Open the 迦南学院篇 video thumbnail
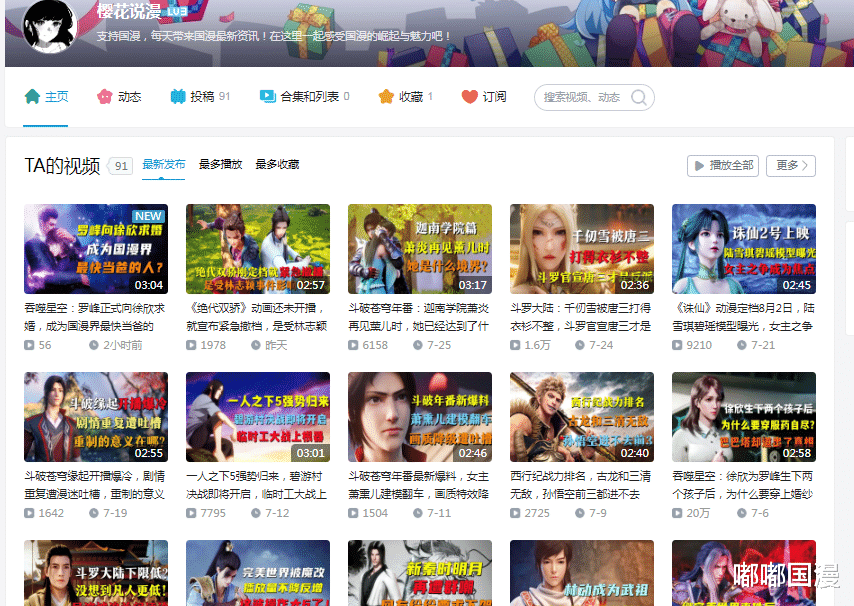This screenshot has width=854, height=606. tap(420, 249)
